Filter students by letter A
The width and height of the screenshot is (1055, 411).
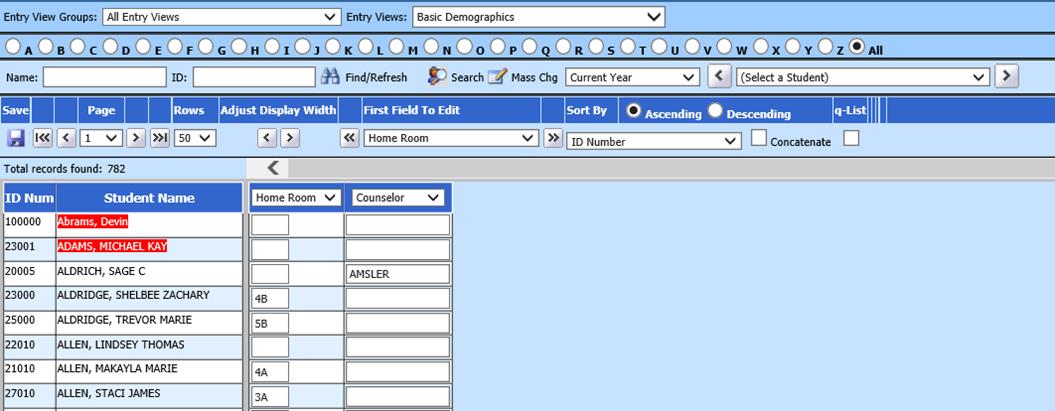click(13, 48)
